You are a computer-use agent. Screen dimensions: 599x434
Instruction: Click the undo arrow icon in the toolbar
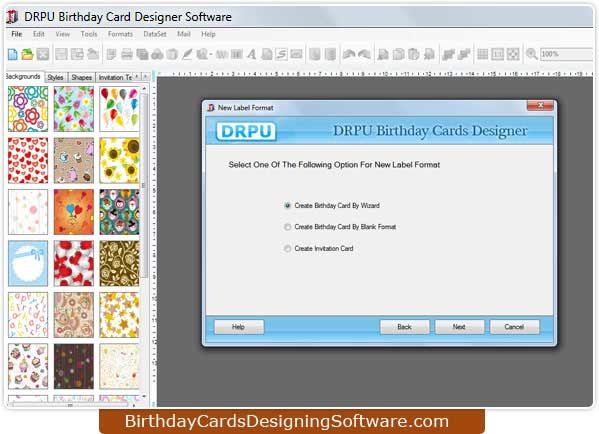click(x=349, y=54)
